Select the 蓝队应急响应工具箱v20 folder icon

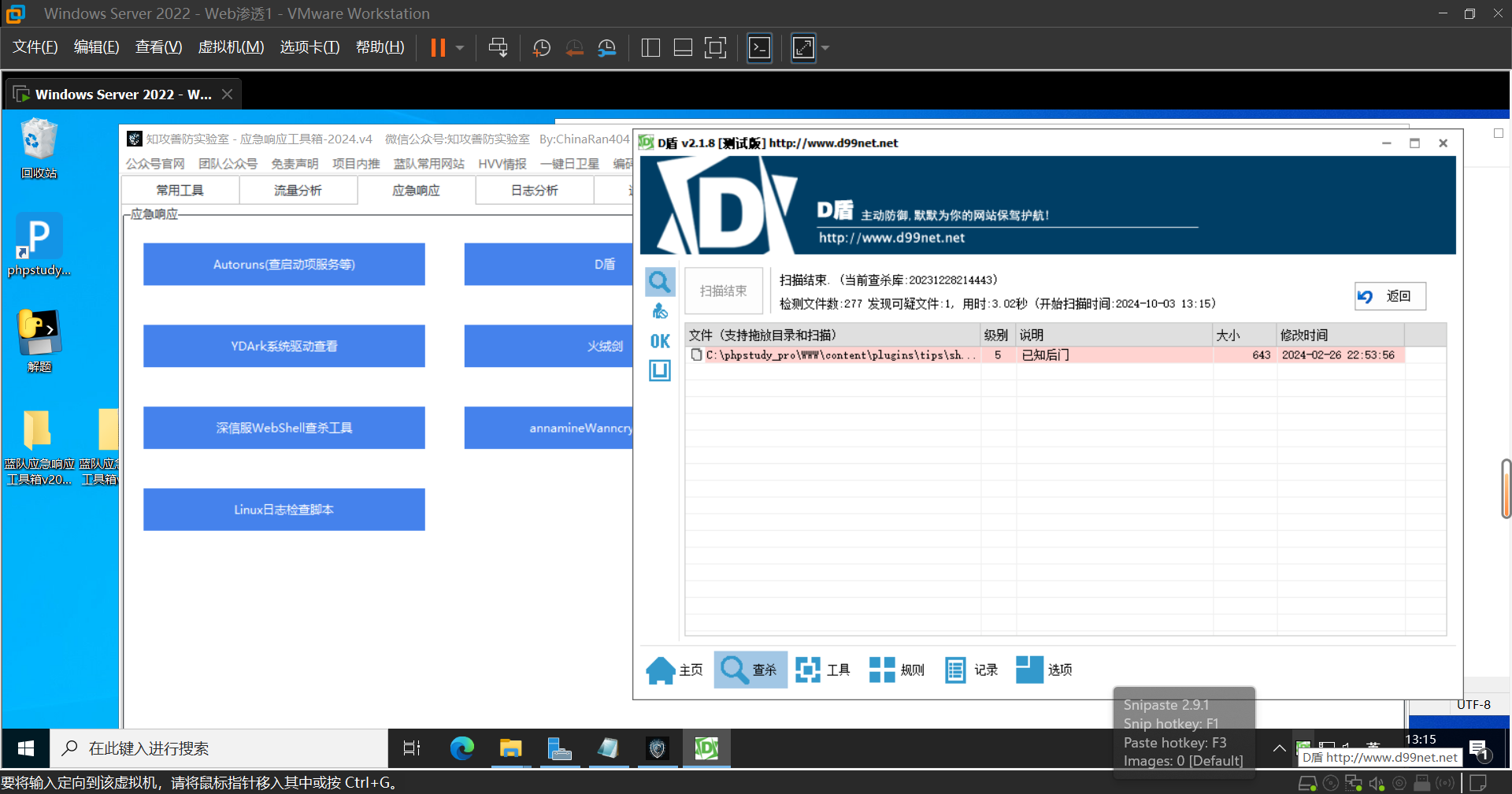(x=39, y=447)
